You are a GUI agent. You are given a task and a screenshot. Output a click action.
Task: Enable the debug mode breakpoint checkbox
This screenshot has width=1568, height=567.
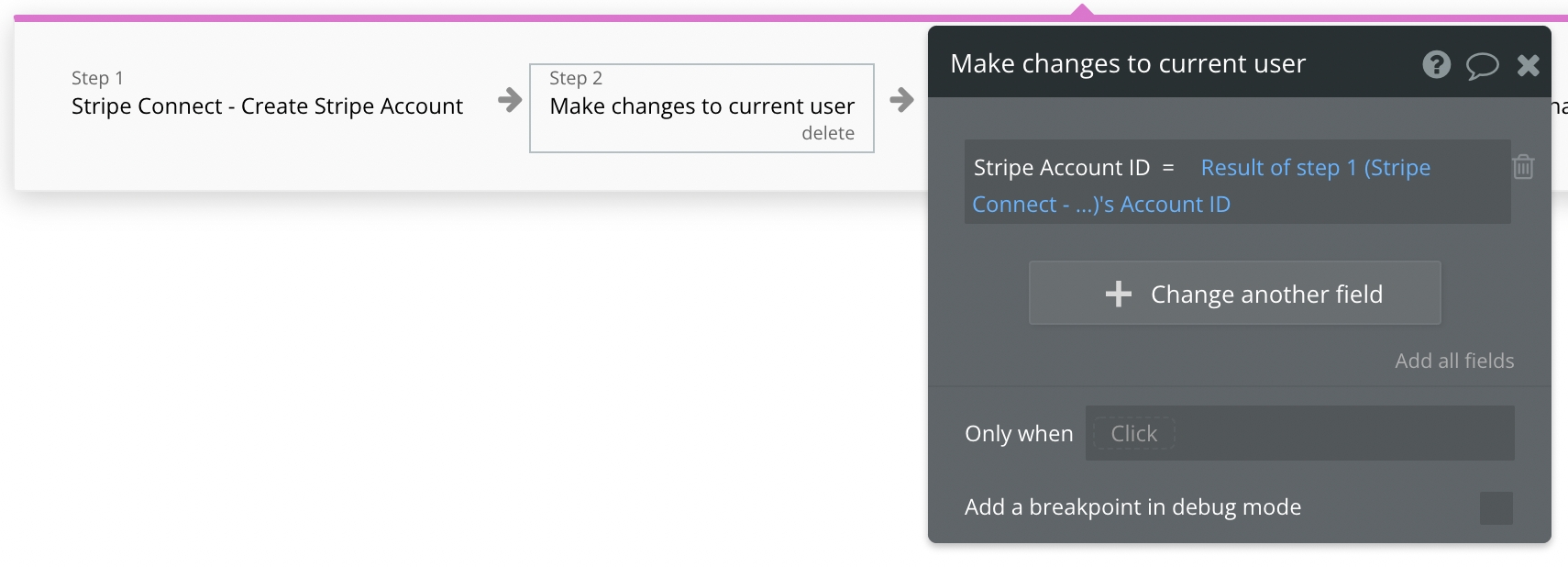[x=1496, y=507]
